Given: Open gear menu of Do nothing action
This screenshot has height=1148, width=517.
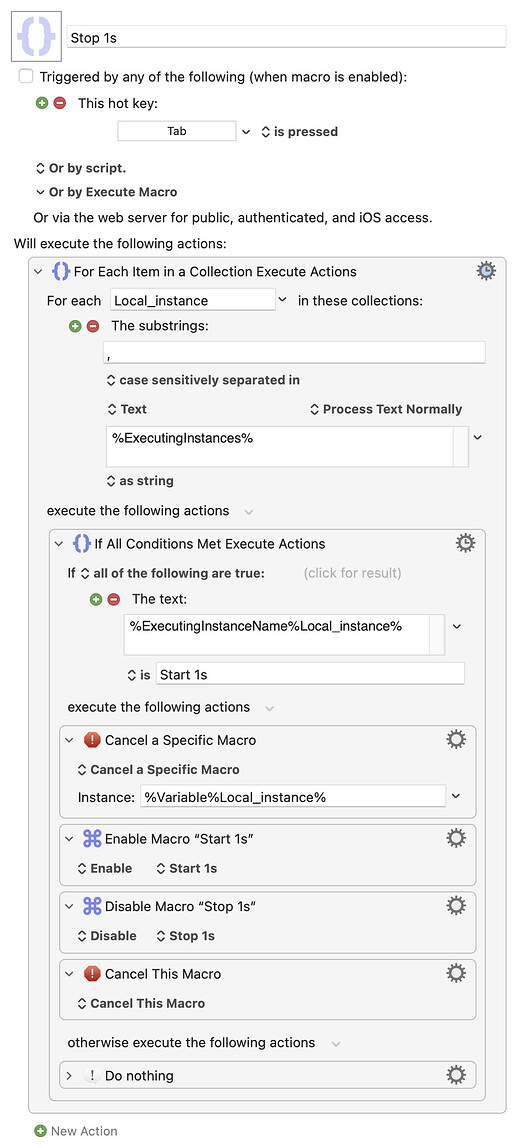Looking at the screenshot, I should [455, 1075].
